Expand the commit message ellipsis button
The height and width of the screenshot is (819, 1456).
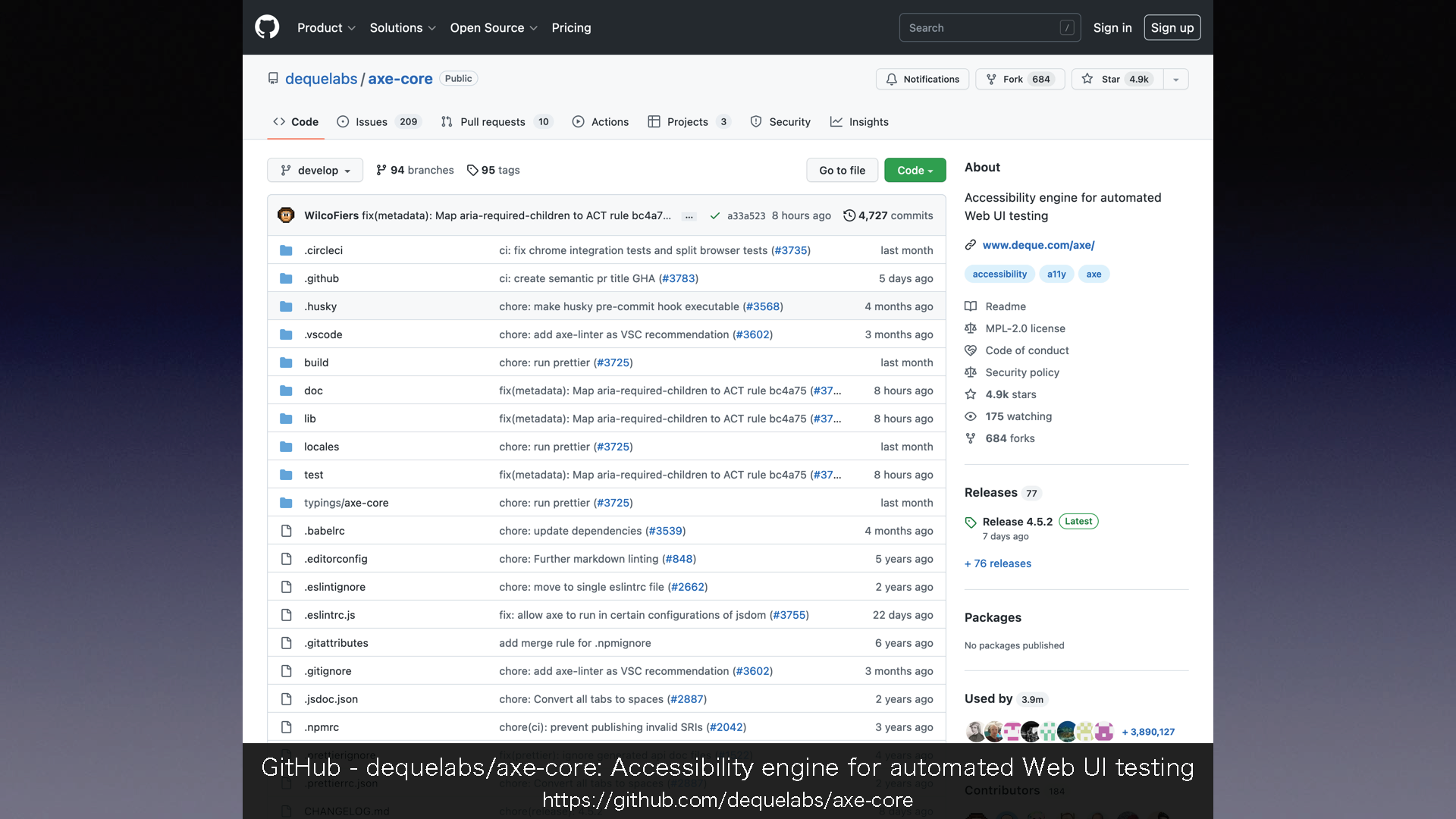(x=689, y=216)
